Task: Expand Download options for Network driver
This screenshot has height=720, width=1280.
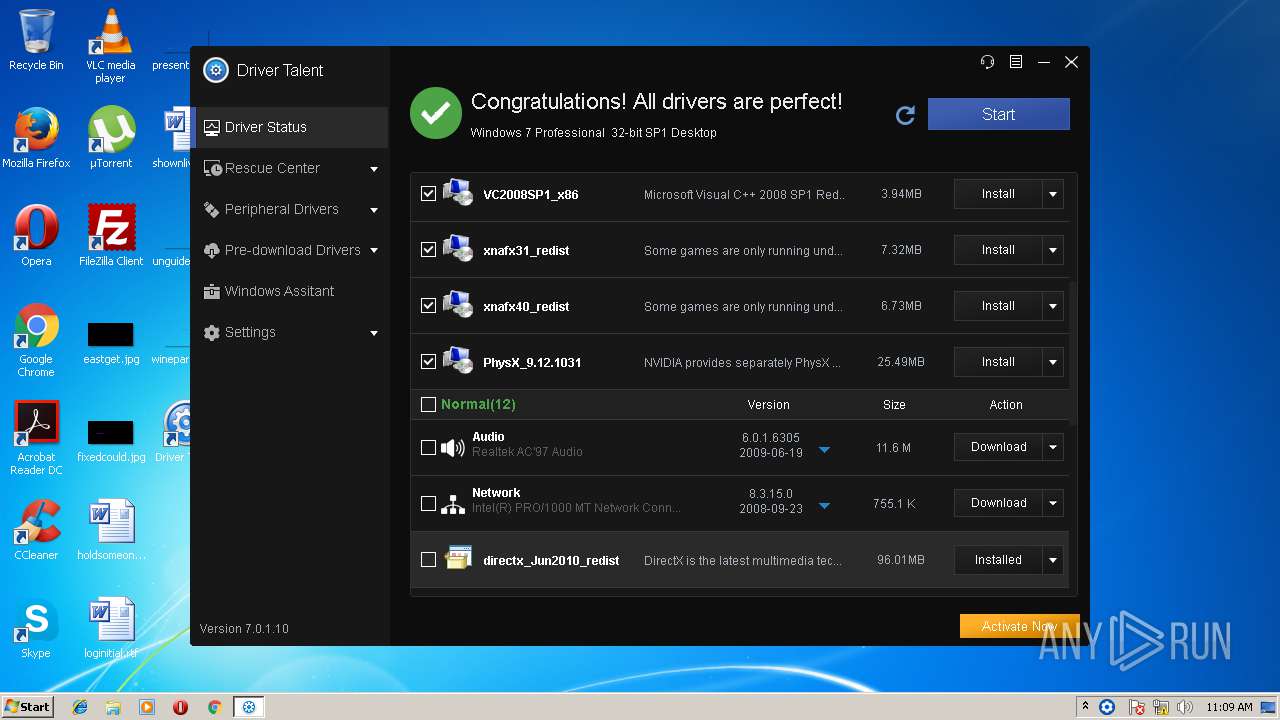Action: [1053, 503]
